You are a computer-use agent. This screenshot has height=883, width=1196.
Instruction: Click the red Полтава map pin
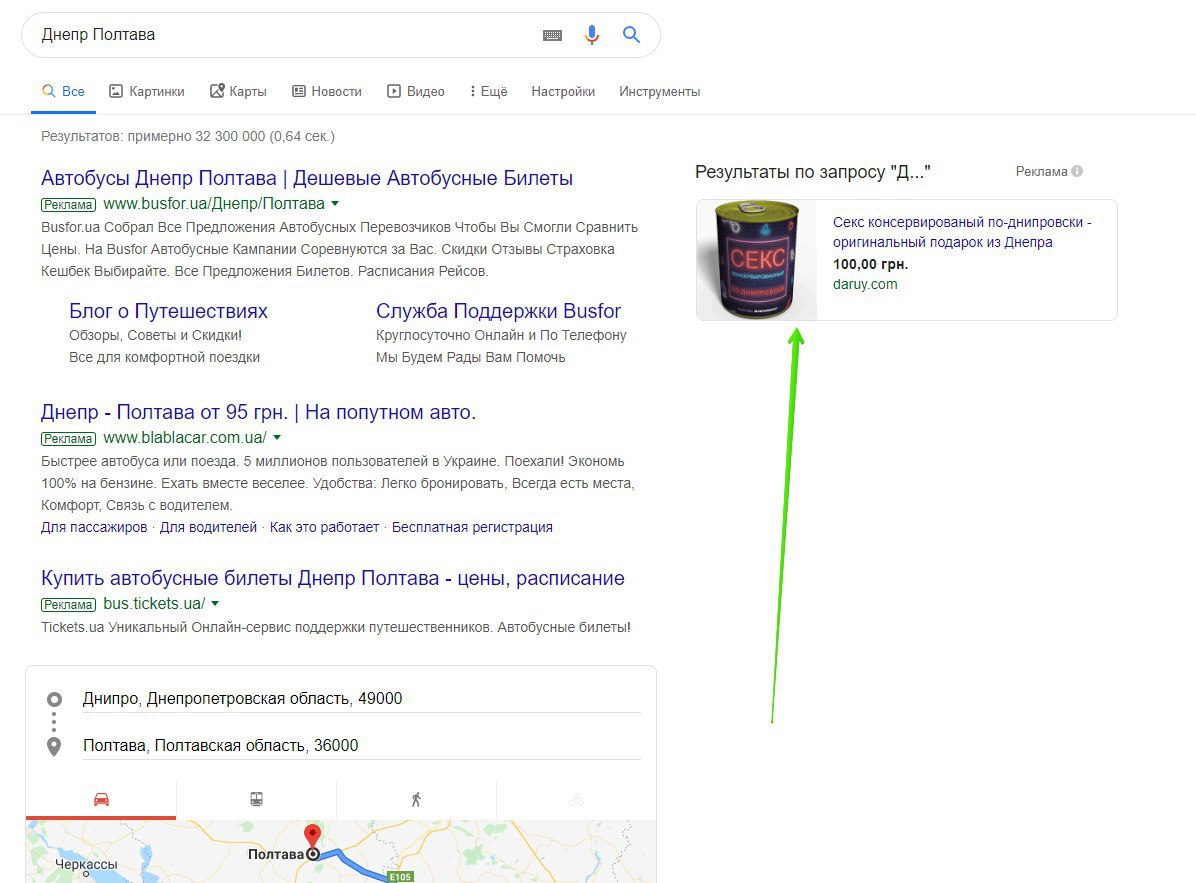[312, 835]
